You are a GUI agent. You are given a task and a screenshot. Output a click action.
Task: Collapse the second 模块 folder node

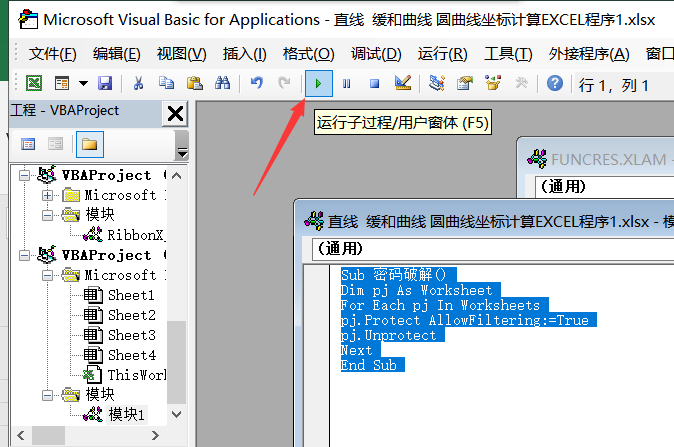[x=47, y=395]
